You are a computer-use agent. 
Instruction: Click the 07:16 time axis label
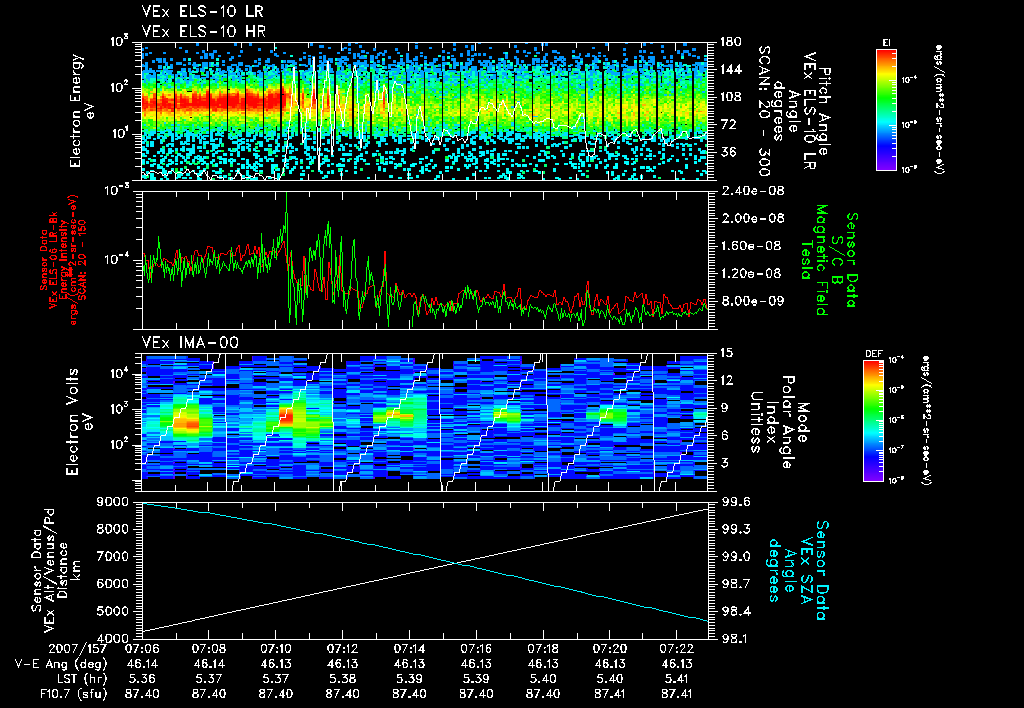coord(475,649)
